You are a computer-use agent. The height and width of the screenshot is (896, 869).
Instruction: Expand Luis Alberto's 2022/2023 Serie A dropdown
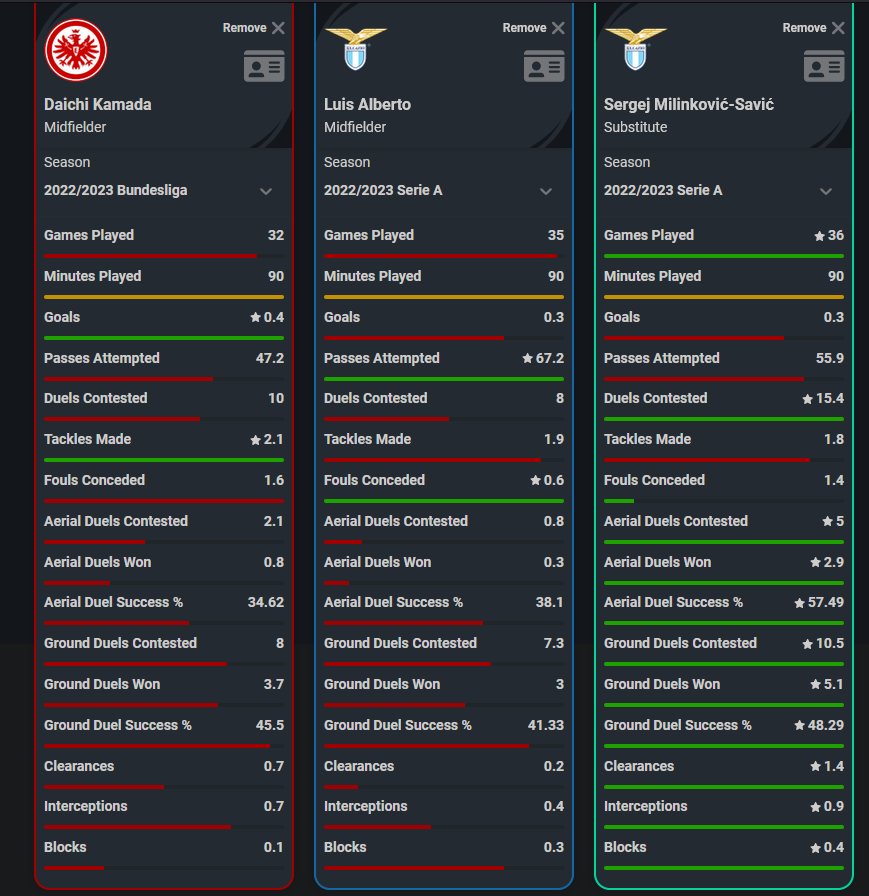tap(444, 191)
